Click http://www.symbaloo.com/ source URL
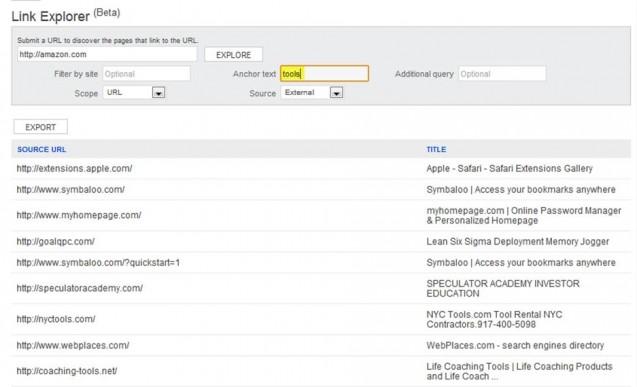Viewport: 637px width, 387px height. pyautogui.click(x=71, y=190)
